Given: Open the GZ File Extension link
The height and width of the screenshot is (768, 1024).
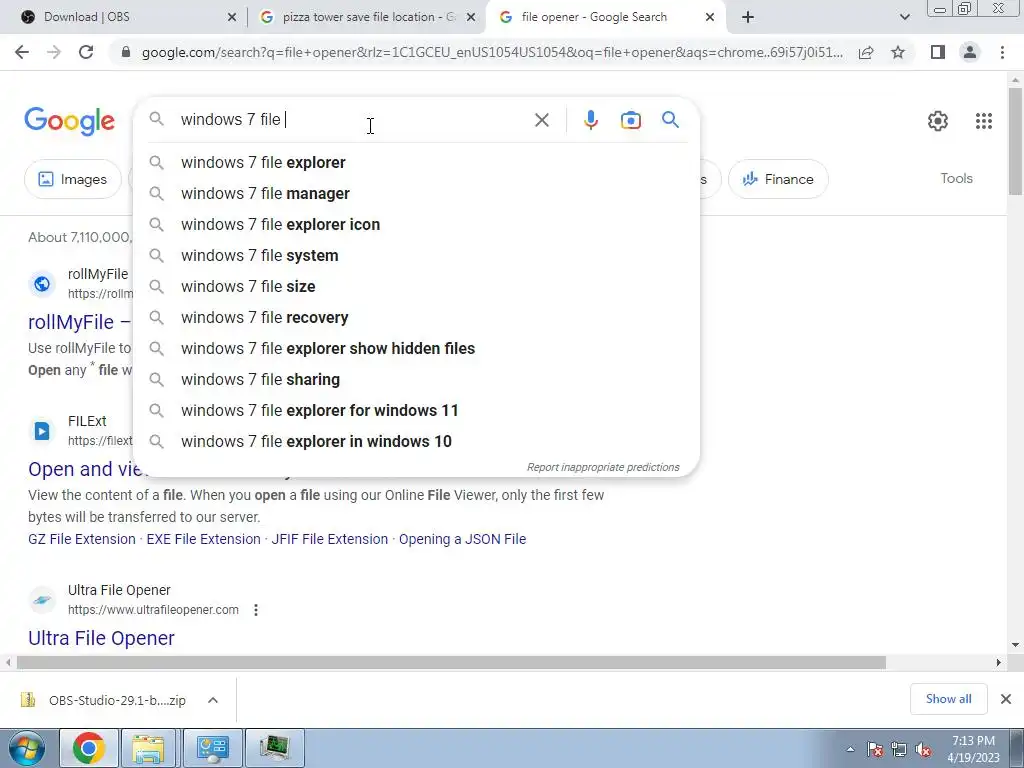Looking at the screenshot, I should coord(82,539).
